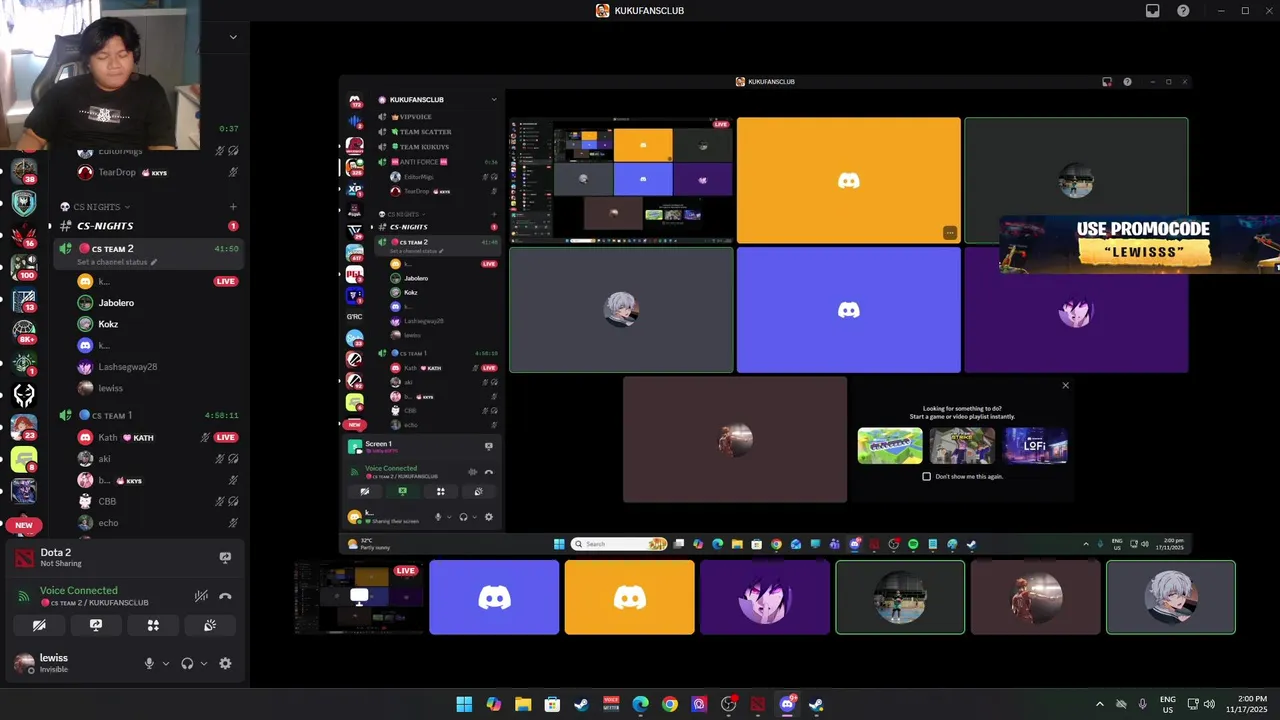Open the server with the 100 badge

(24, 267)
